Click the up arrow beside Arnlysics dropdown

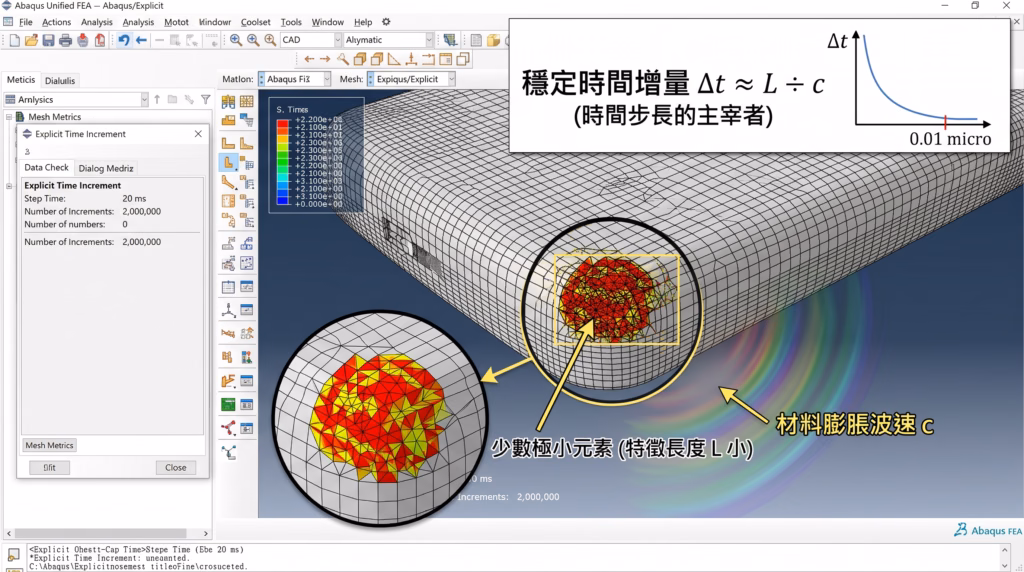(x=157, y=100)
